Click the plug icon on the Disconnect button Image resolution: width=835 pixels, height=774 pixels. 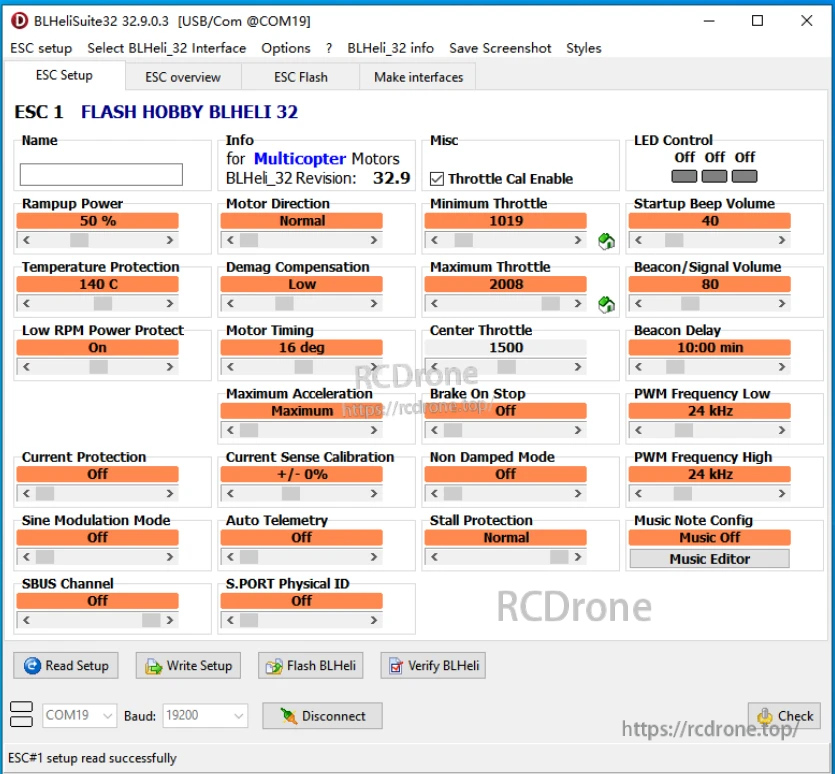click(289, 716)
